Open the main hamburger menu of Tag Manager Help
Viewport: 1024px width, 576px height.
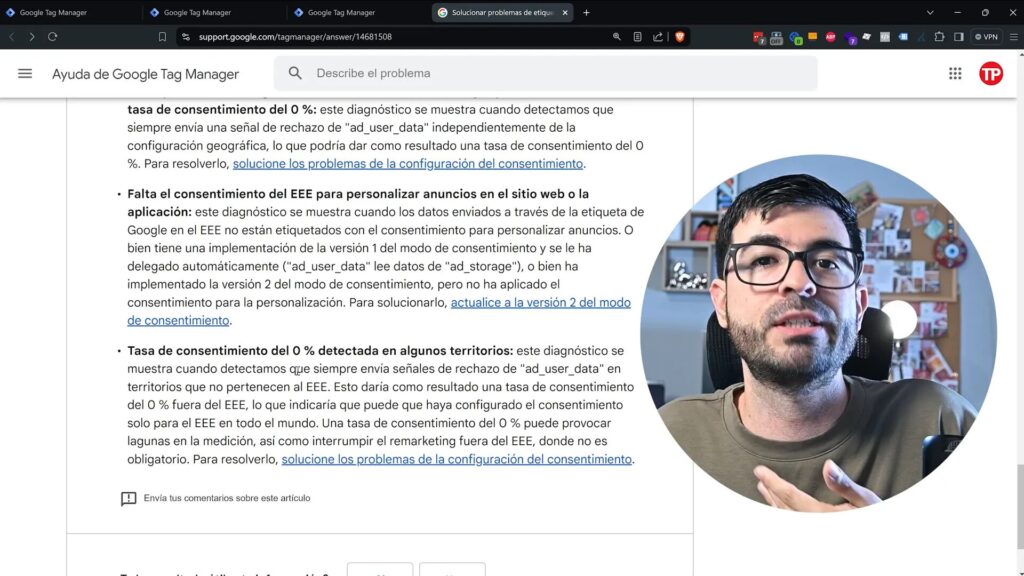25,73
